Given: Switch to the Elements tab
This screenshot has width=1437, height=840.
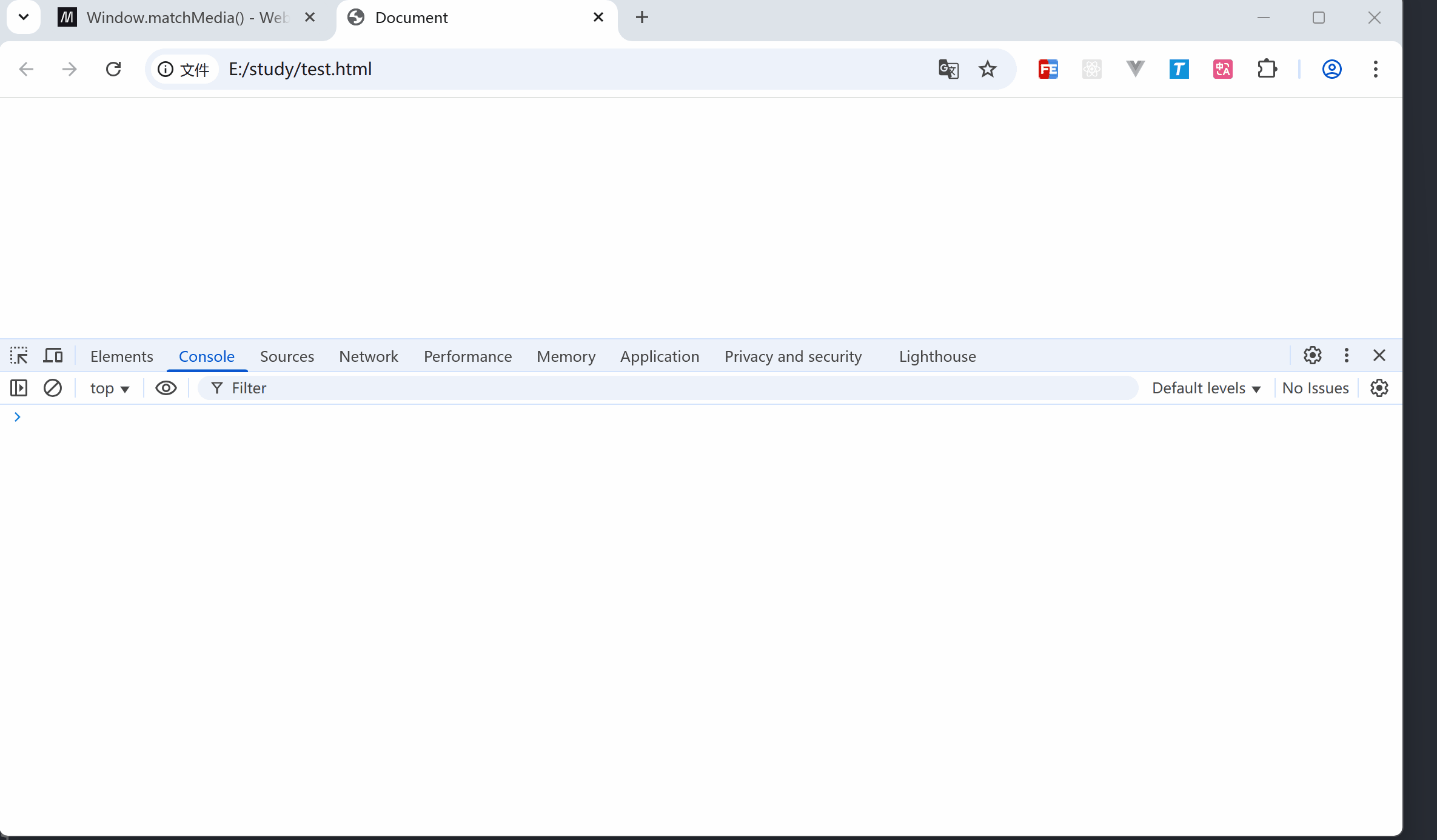Looking at the screenshot, I should point(121,356).
